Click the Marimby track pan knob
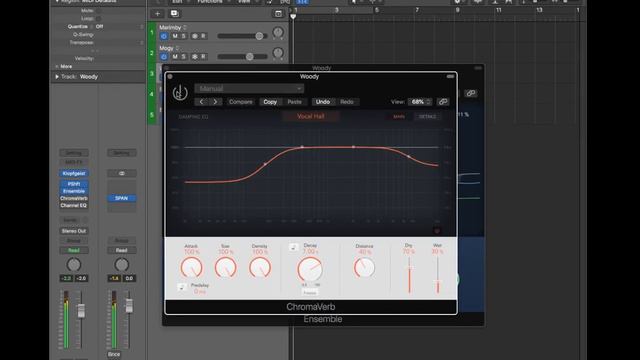Screen dimensions: 640x360 278,32
